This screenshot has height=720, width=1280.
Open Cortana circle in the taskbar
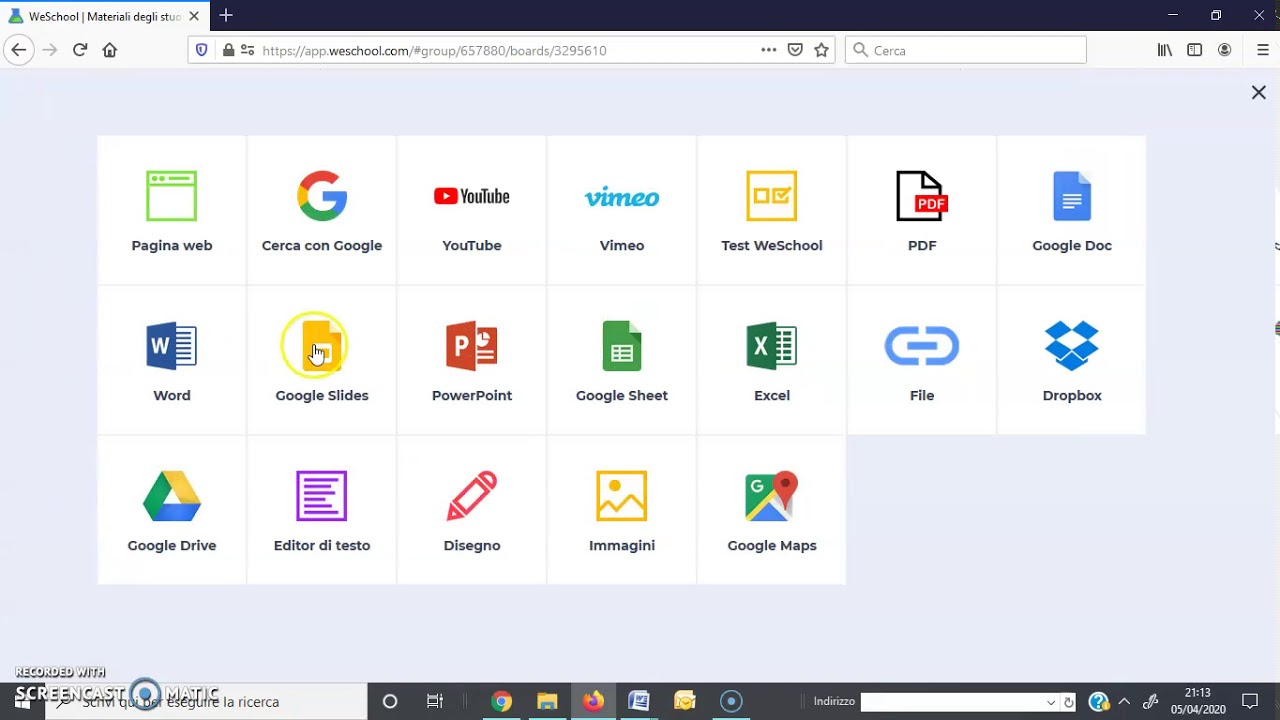coord(390,701)
